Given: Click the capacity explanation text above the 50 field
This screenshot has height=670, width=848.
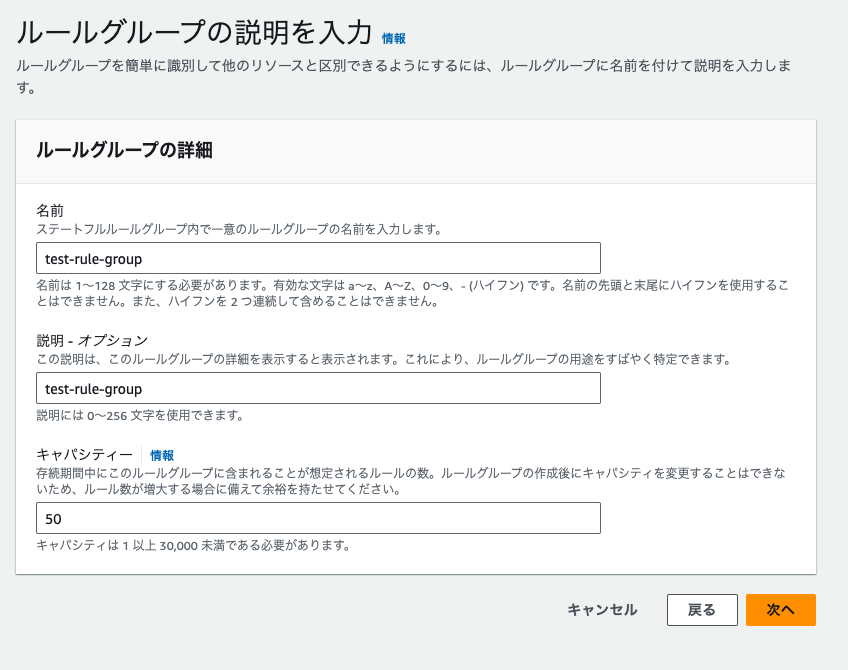Looking at the screenshot, I should point(412,481).
